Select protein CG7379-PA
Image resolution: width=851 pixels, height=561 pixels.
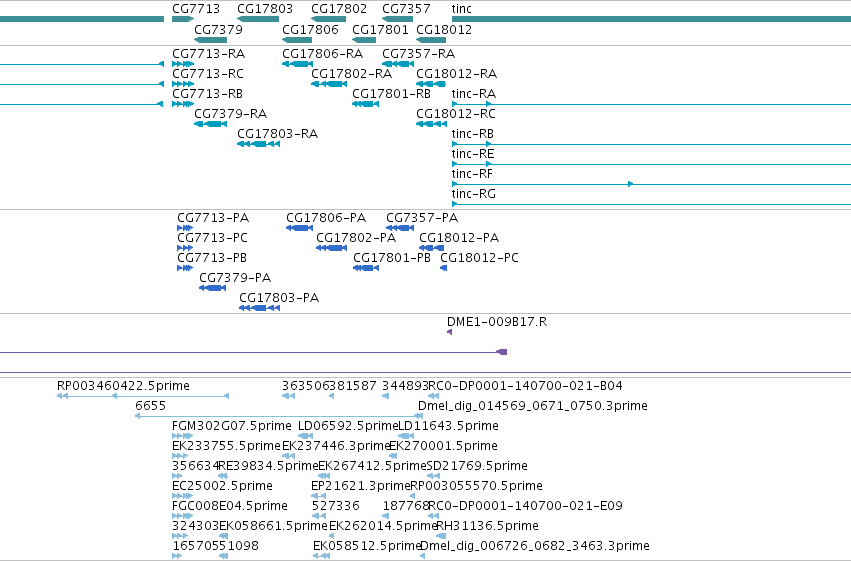click(x=212, y=288)
